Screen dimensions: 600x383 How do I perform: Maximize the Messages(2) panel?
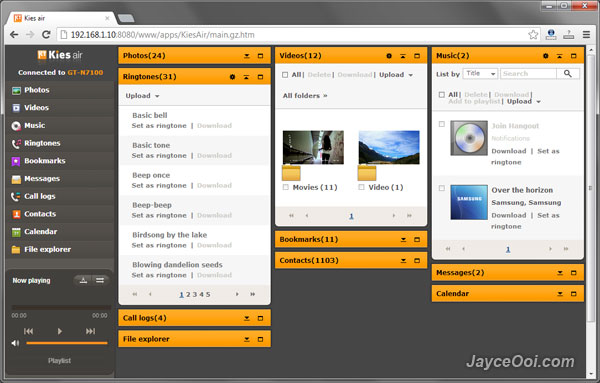tap(574, 273)
